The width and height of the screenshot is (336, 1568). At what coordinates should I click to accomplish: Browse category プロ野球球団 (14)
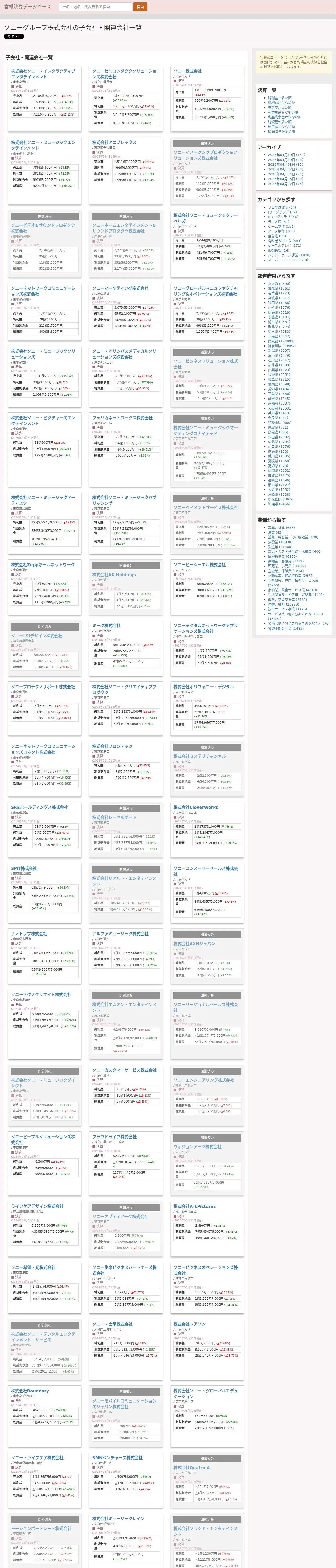(x=282, y=207)
